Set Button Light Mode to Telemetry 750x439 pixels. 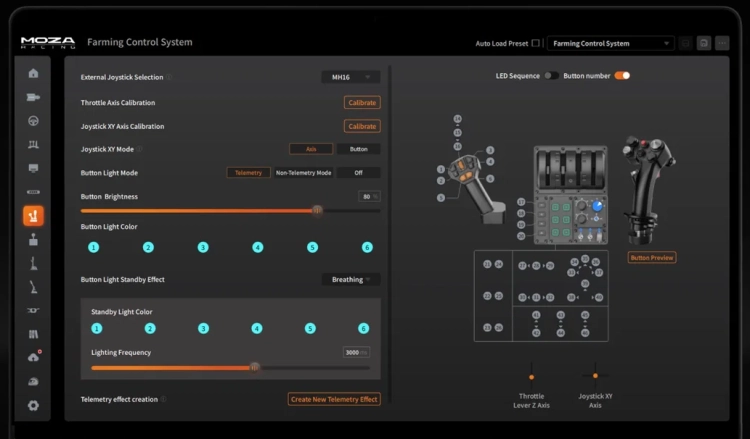click(248, 173)
